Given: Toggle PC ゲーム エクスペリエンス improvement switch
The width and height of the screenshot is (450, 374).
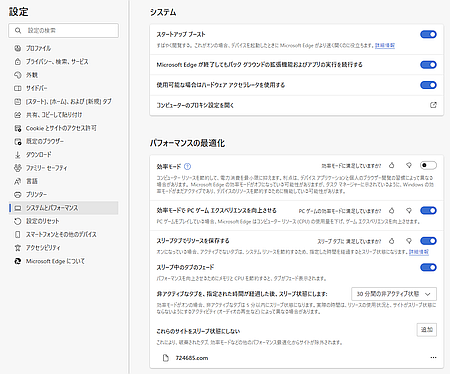Looking at the screenshot, I should [x=428, y=211].
